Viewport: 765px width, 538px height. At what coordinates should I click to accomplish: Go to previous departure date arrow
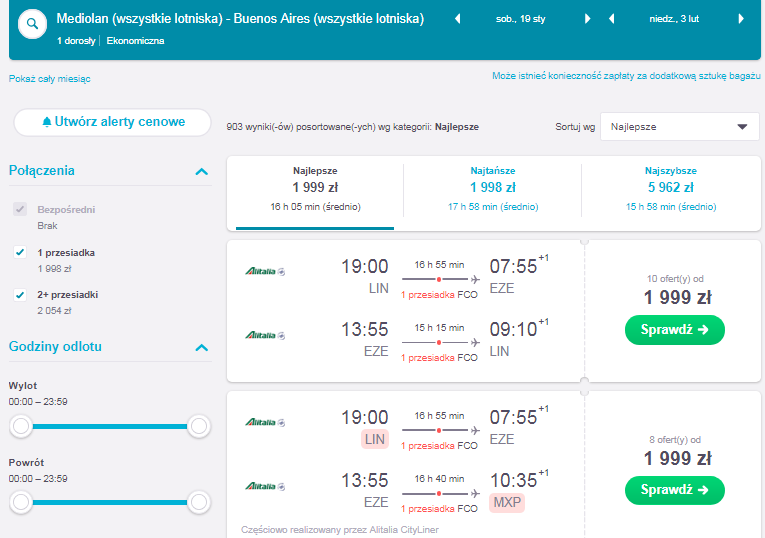[x=458, y=19]
